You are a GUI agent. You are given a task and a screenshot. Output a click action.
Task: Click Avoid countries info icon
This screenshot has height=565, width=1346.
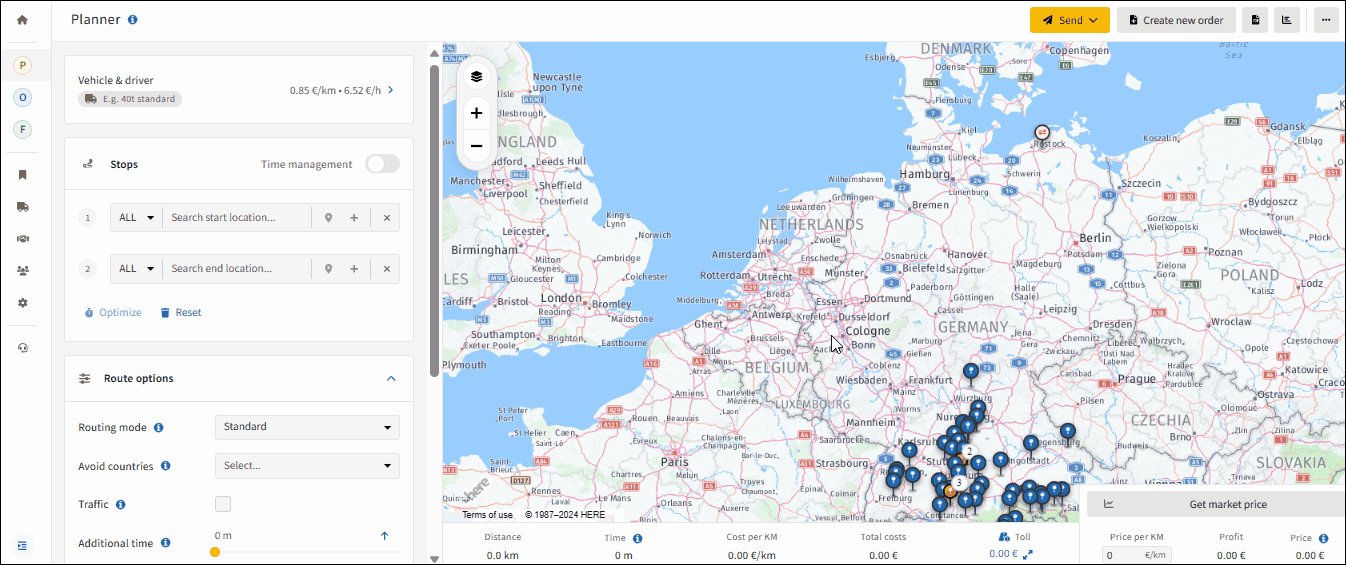click(165, 466)
